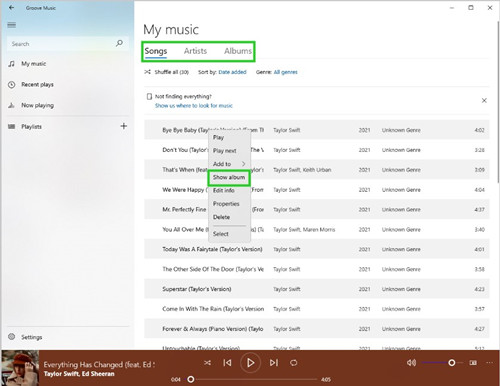Click the back arrow in Groove Music
The width and height of the screenshot is (500, 386).
pyautogui.click(x=11, y=7)
